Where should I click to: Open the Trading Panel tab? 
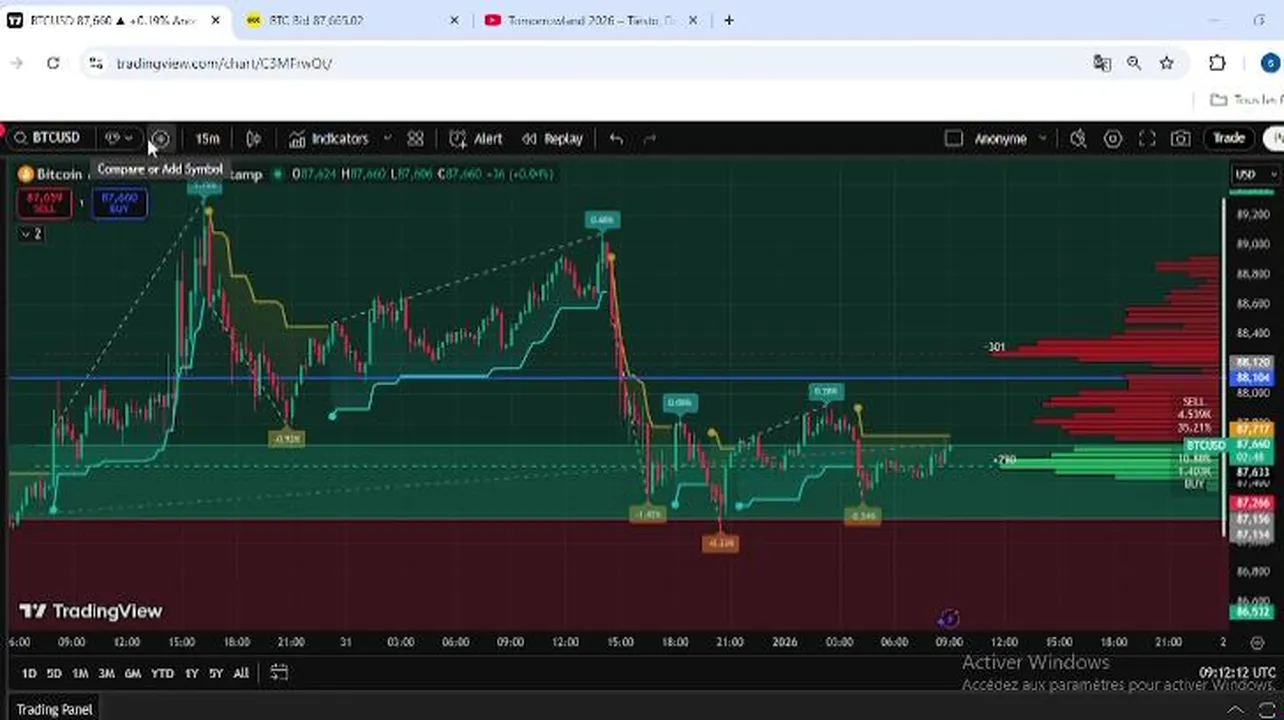coord(54,709)
